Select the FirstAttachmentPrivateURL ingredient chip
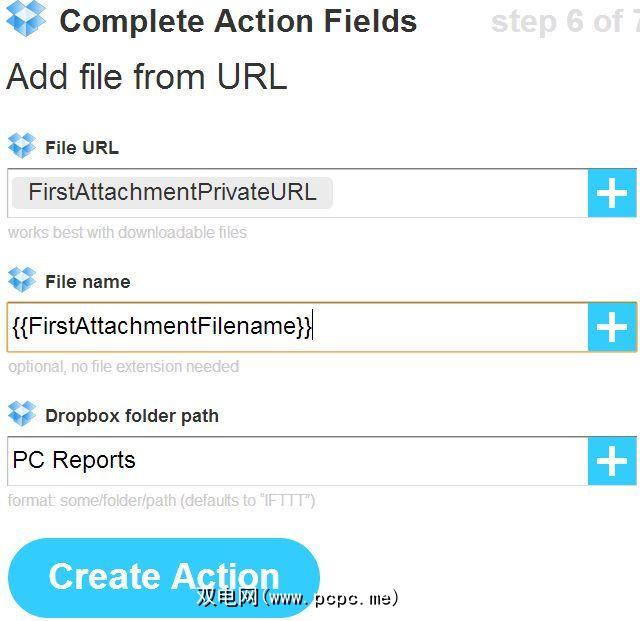Viewport: 640px width, 621px height. [172, 193]
